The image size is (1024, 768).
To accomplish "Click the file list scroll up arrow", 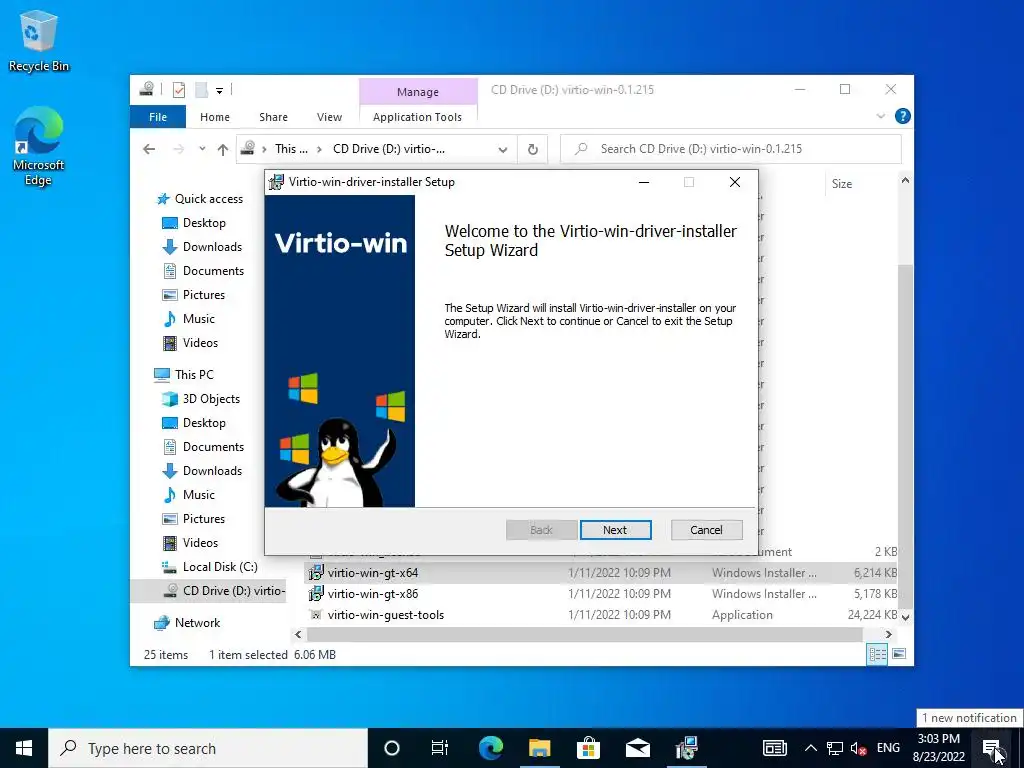I will pyautogui.click(x=905, y=180).
